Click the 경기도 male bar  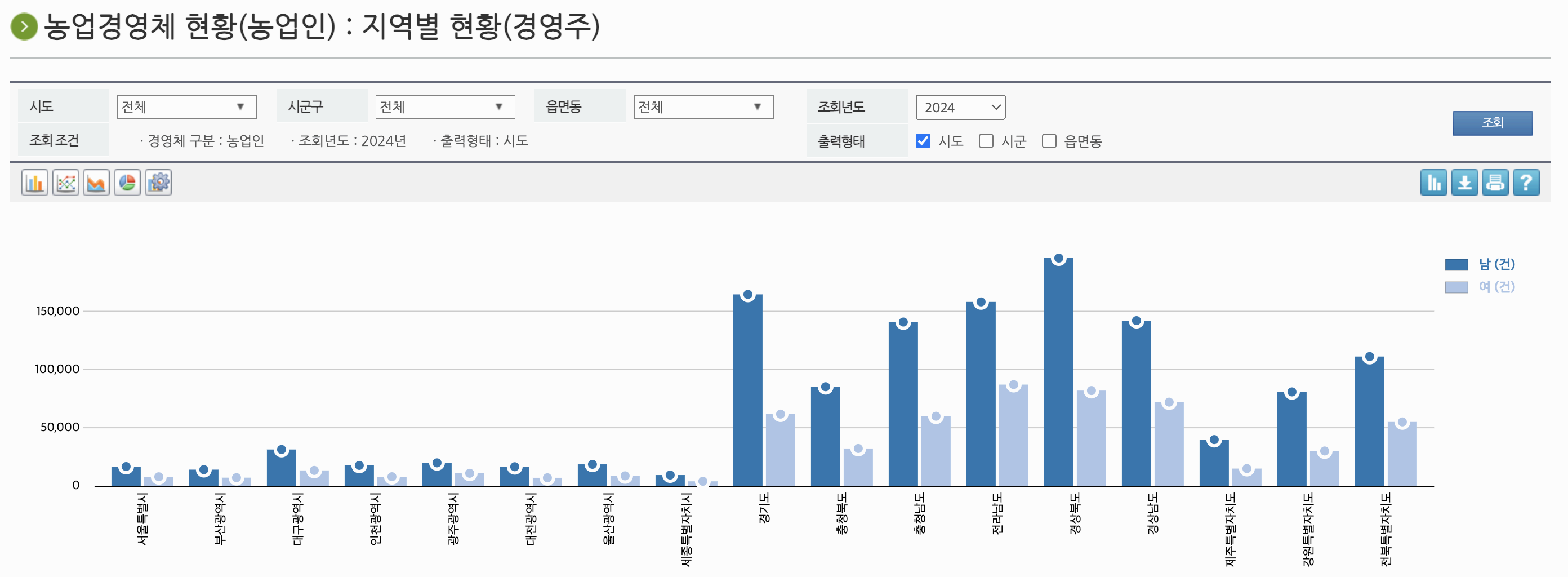point(747,390)
